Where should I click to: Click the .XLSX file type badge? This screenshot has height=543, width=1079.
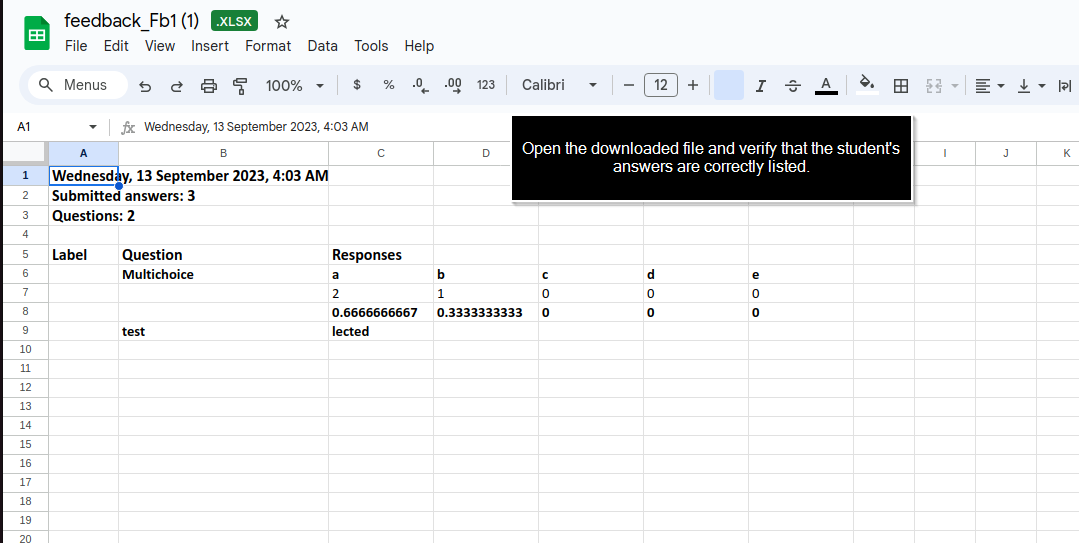coord(235,21)
